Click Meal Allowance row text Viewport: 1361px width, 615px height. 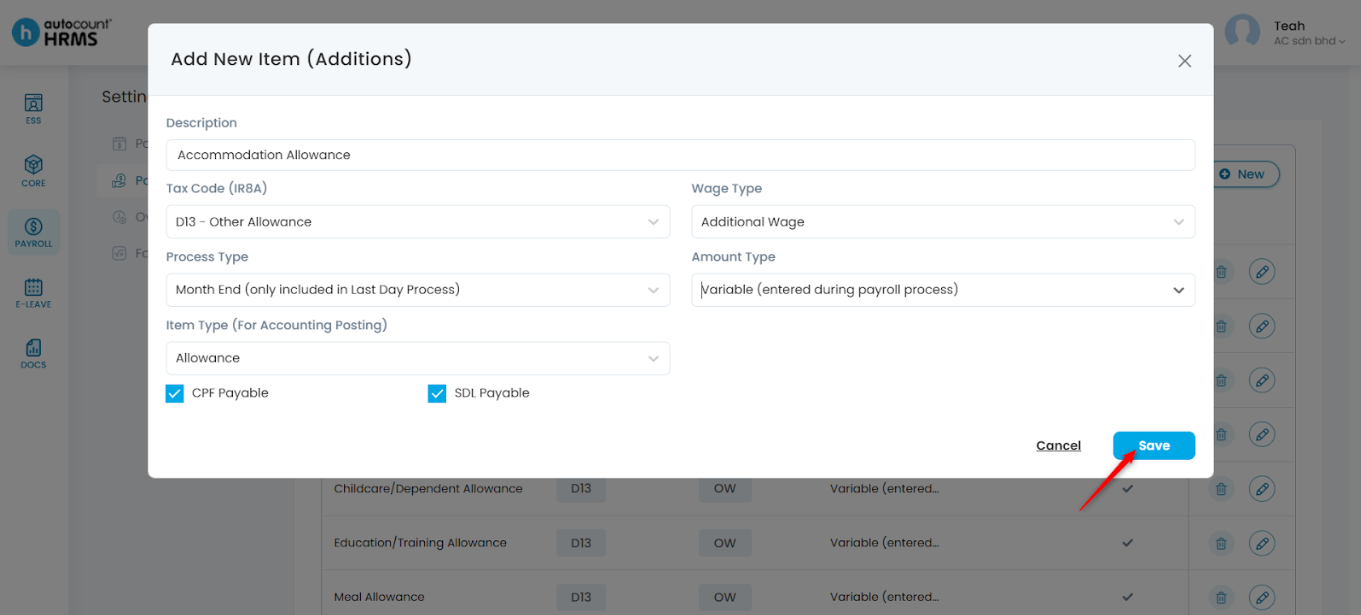(x=380, y=597)
